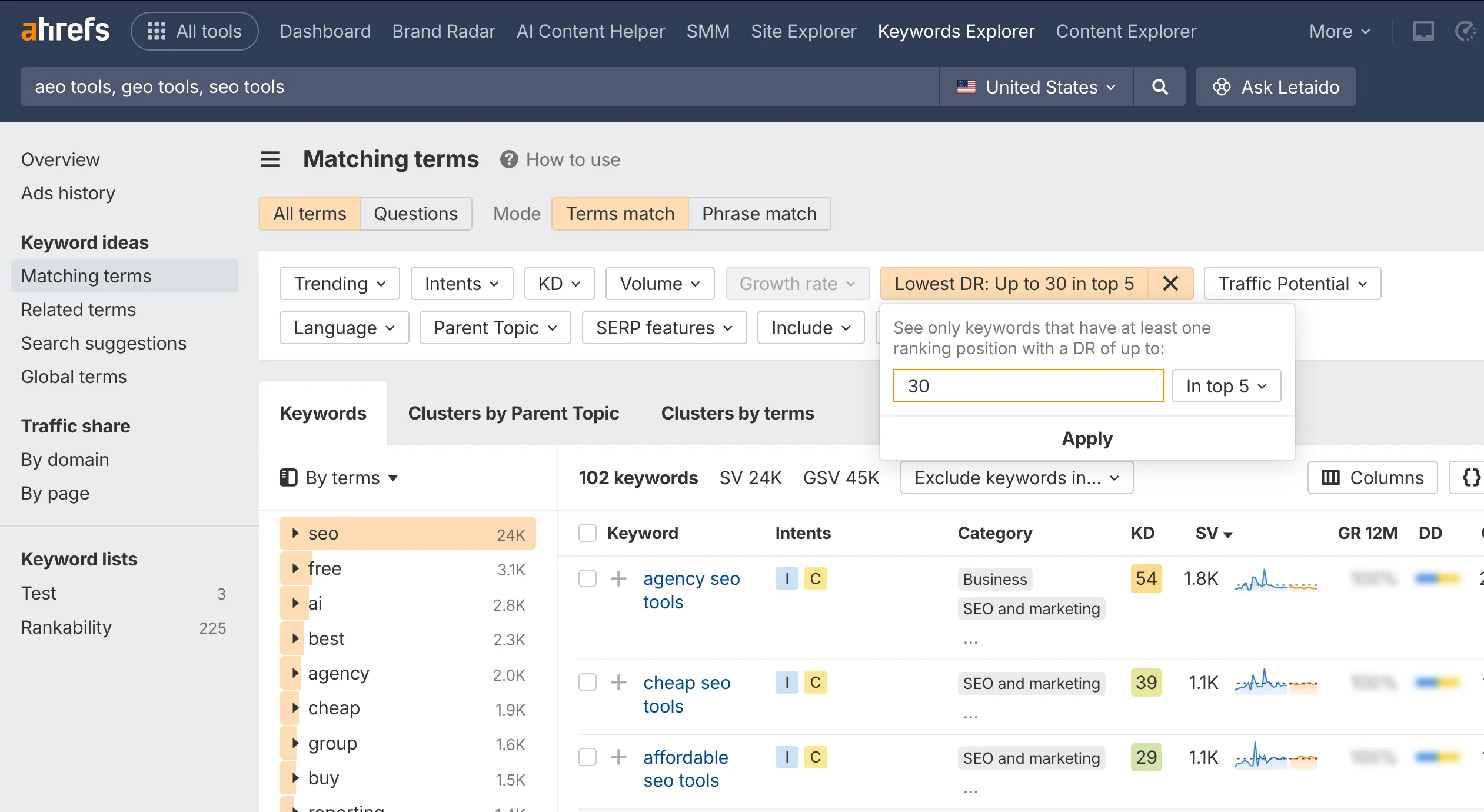
Task: Open the More navigation menu
Action: tap(1339, 31)
